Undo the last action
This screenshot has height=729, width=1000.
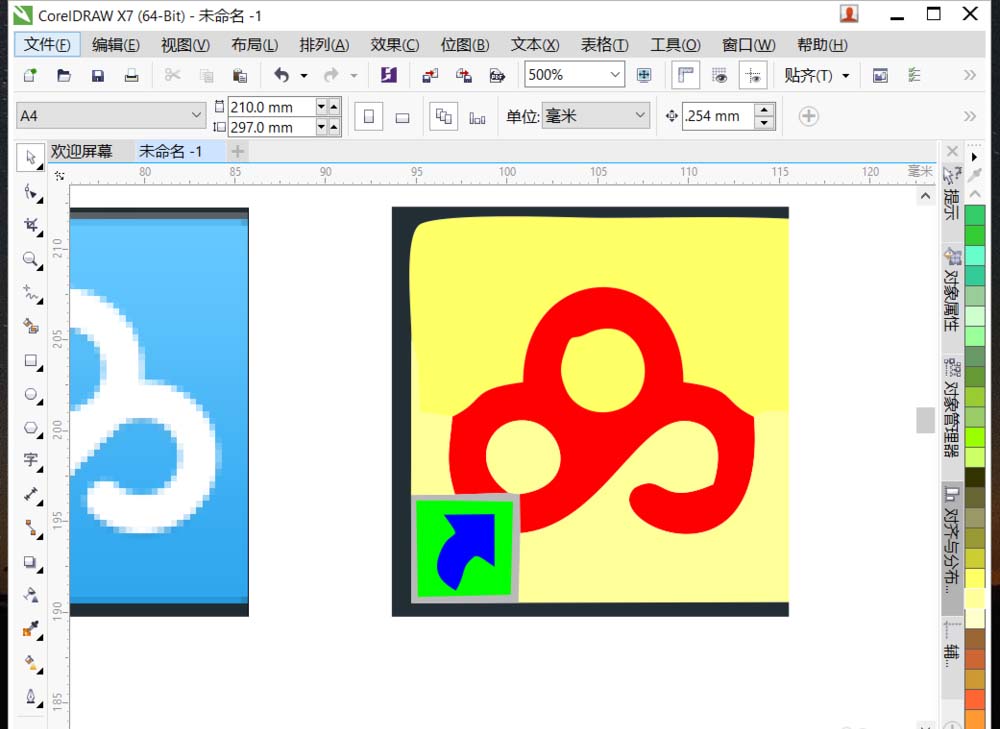[281, 75]
